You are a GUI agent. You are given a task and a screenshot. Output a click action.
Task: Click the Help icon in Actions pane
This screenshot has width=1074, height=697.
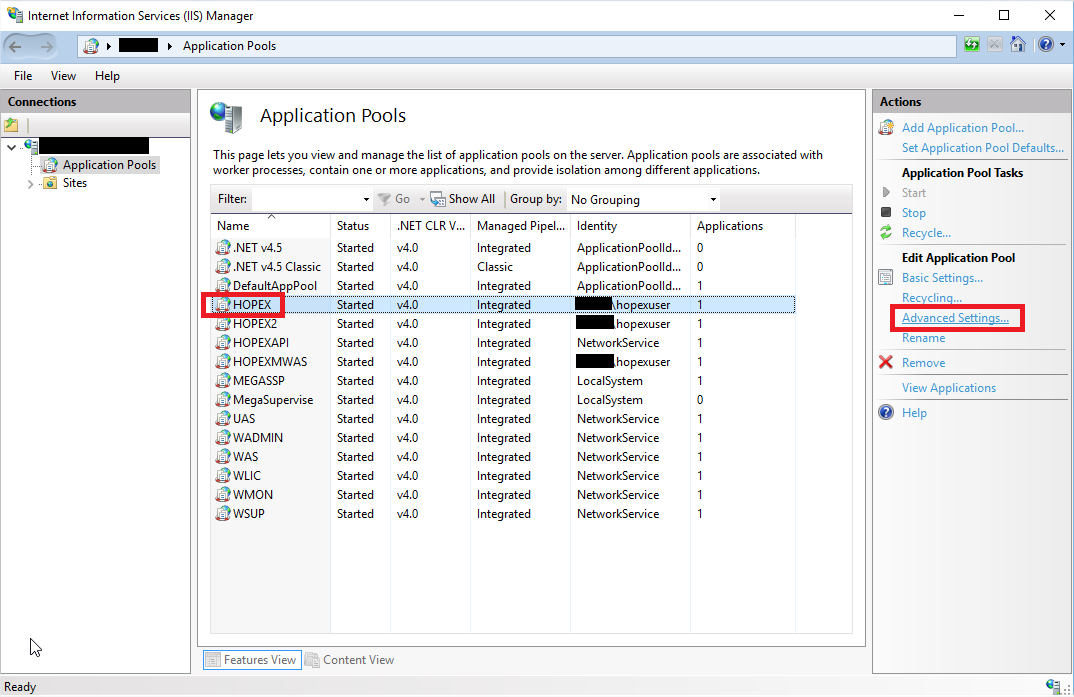click(886, 413)
